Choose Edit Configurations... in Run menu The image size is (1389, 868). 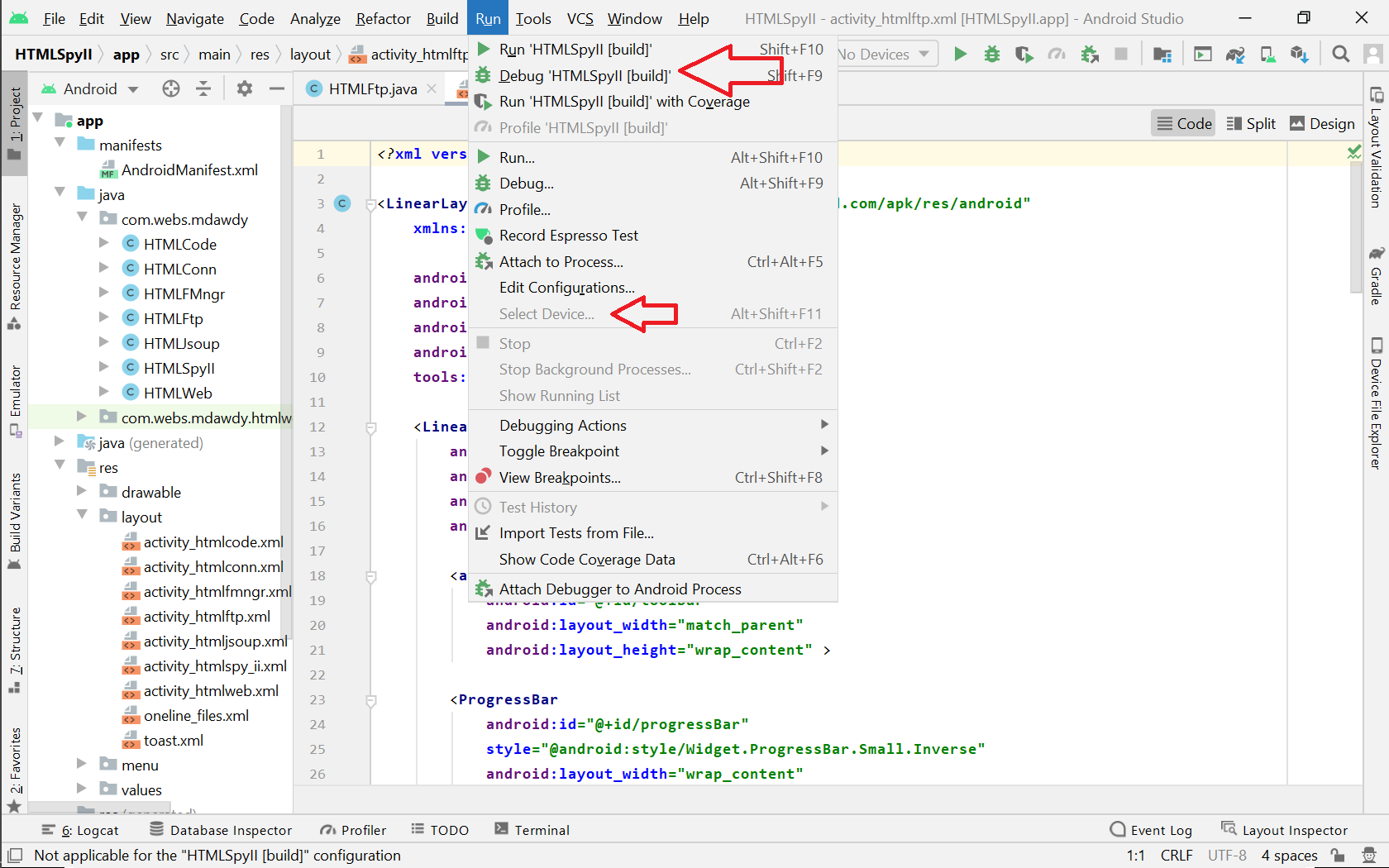(653, 288)
